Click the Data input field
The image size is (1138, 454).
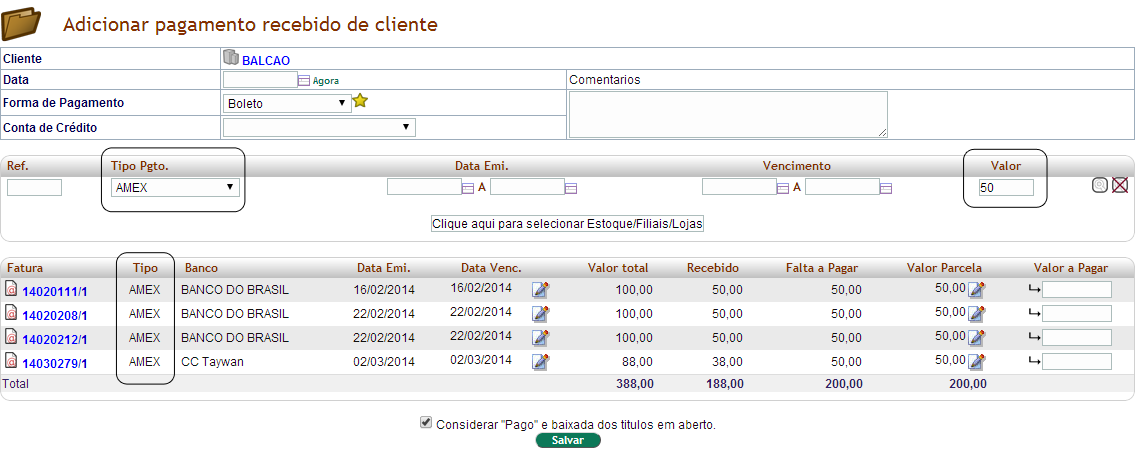(261, 80)
